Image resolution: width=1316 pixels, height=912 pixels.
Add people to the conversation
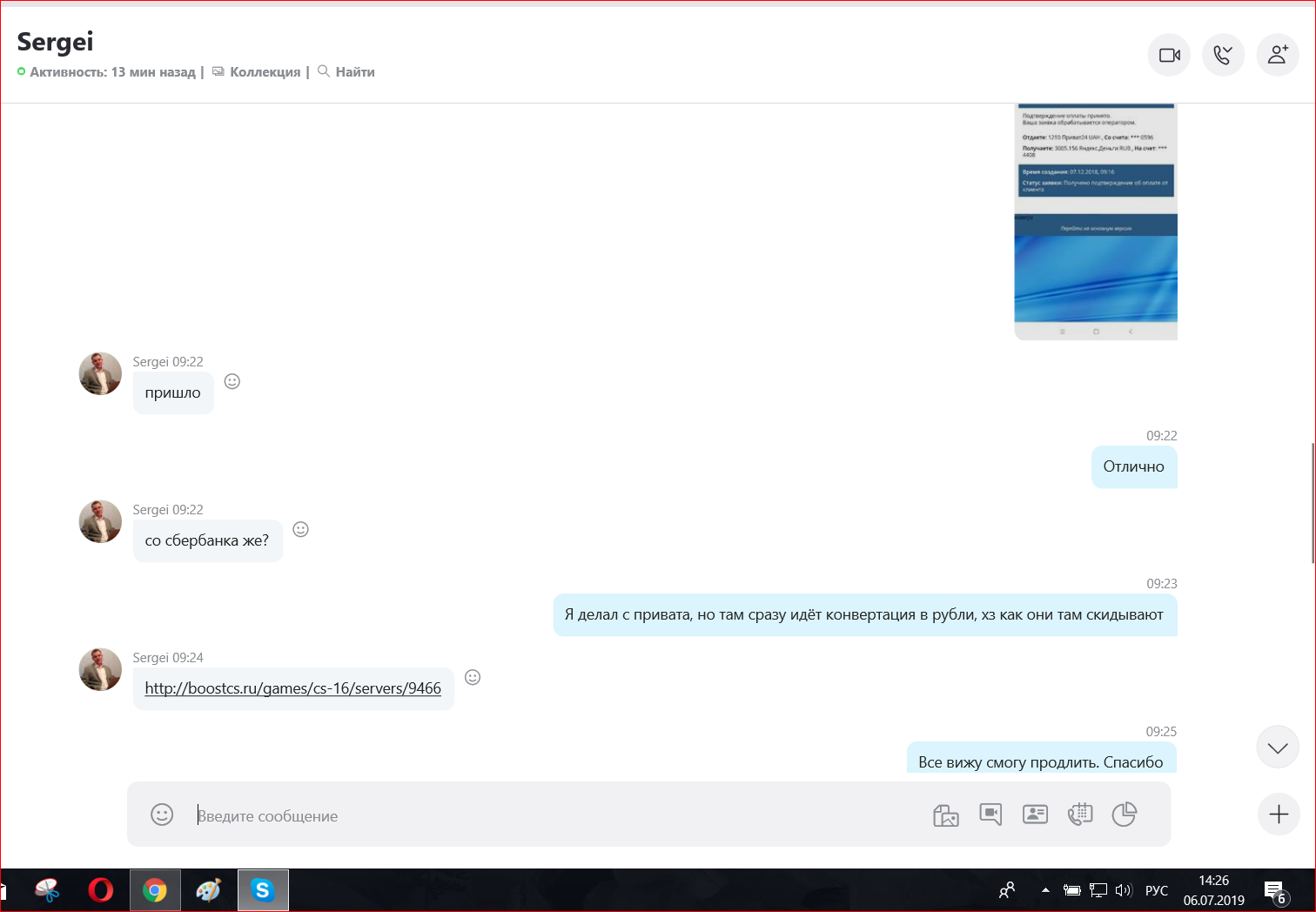click(1278, 55)
